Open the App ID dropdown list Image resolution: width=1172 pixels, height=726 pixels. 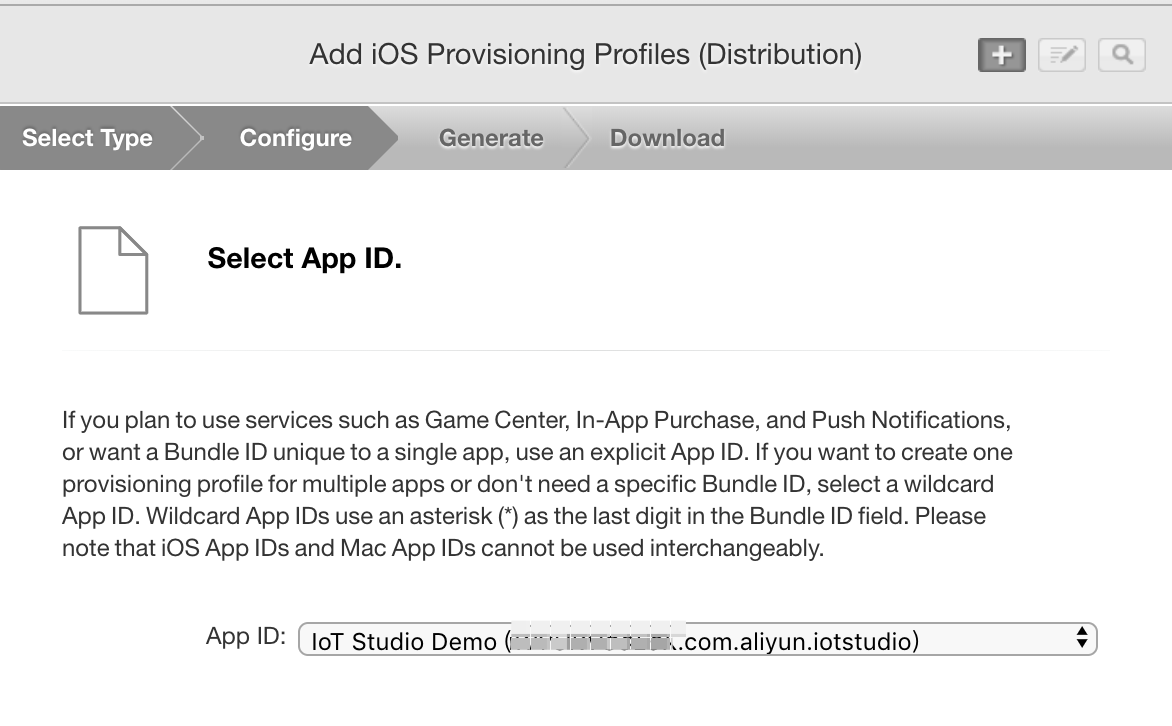(x=697, y=639)
